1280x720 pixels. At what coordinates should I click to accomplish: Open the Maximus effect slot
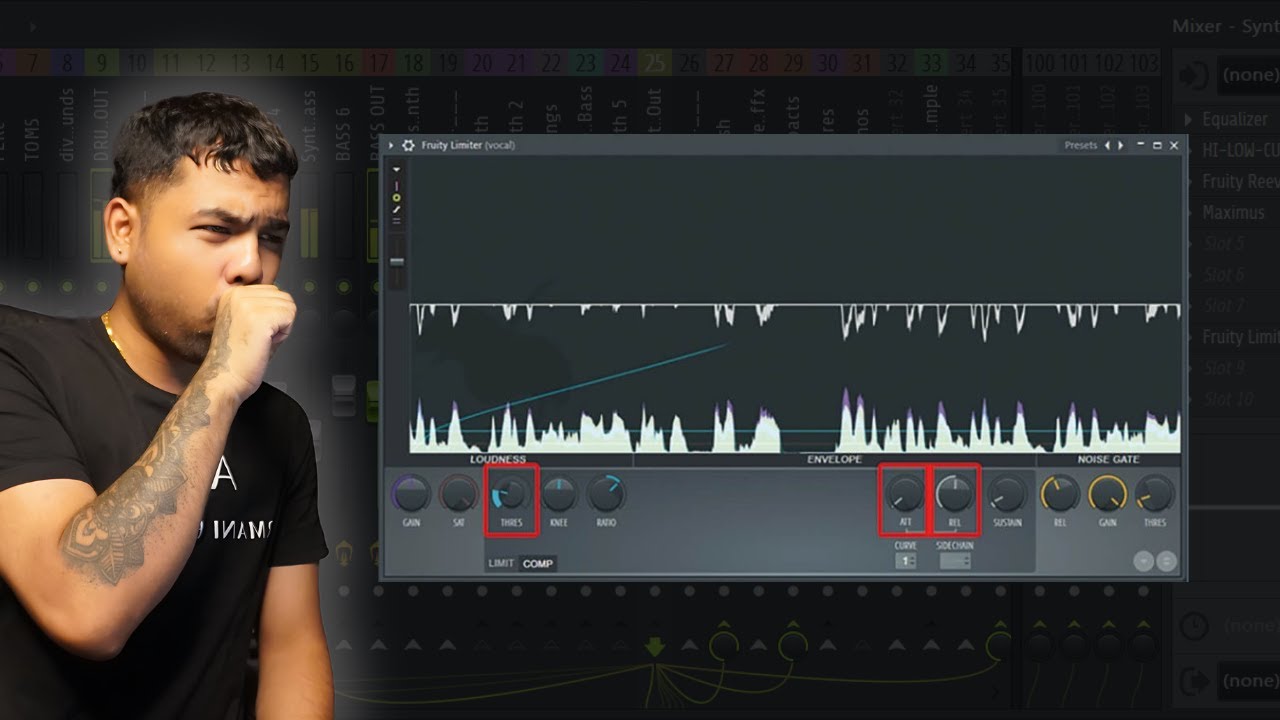click(1233, 212)
